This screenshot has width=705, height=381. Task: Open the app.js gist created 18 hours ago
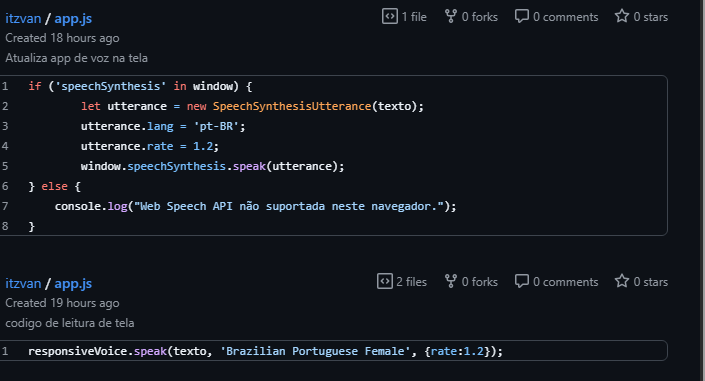coord(73,19)
